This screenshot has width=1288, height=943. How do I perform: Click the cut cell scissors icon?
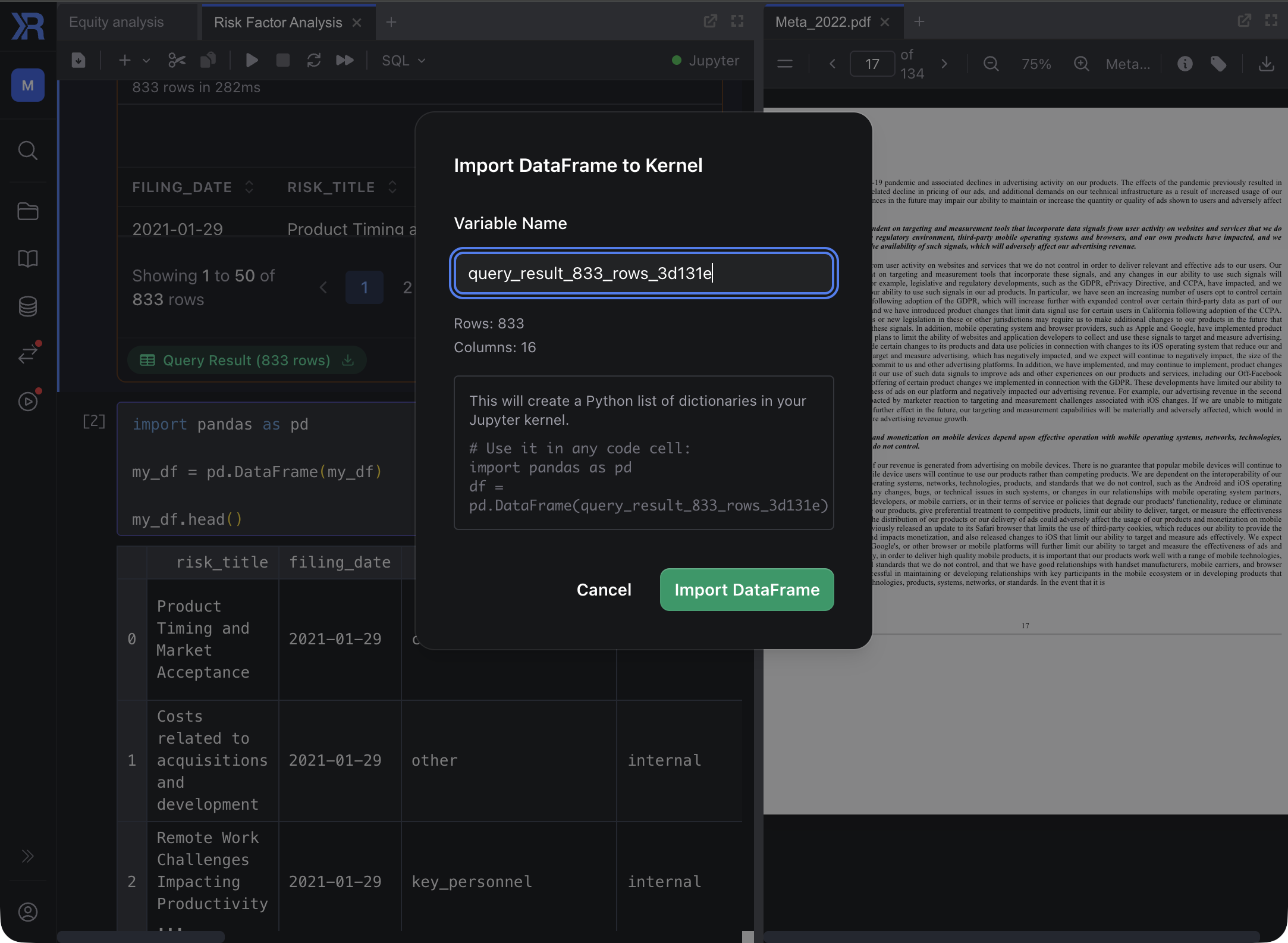[177, 60]
